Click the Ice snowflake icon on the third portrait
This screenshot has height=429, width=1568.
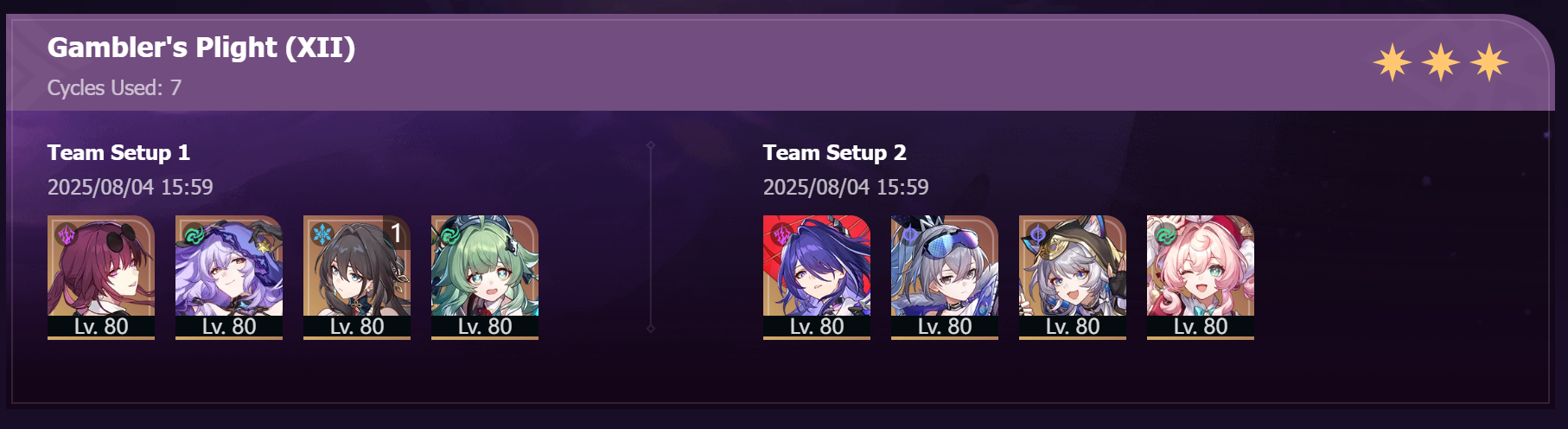pyautogui.click(x=322, y=234)
